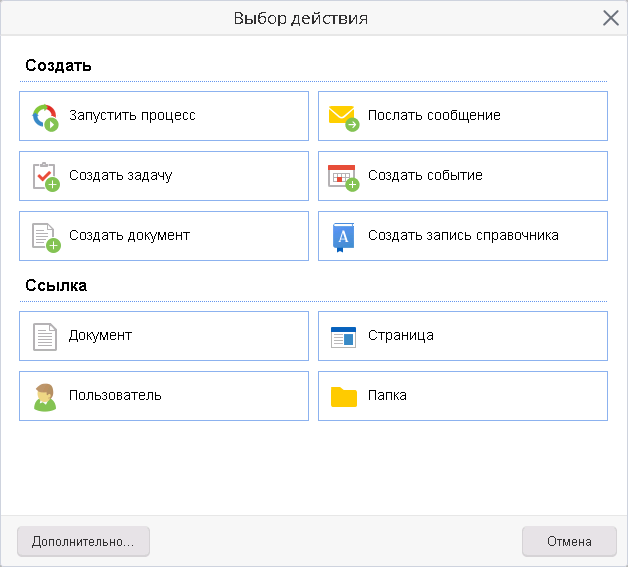Screen dimensions: 628x567
Task: Click the page with plus create document icon
Action: (x=45, y=236)
